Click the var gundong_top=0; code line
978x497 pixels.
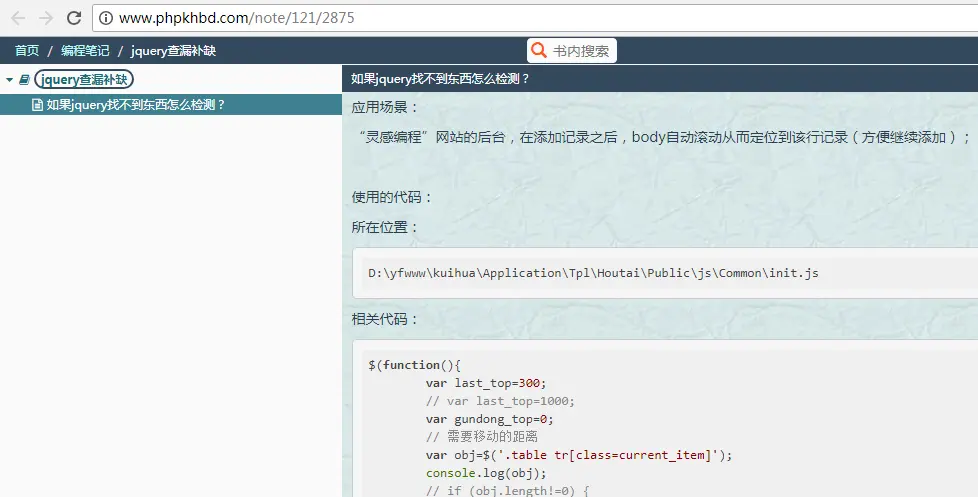click(490, 419)
